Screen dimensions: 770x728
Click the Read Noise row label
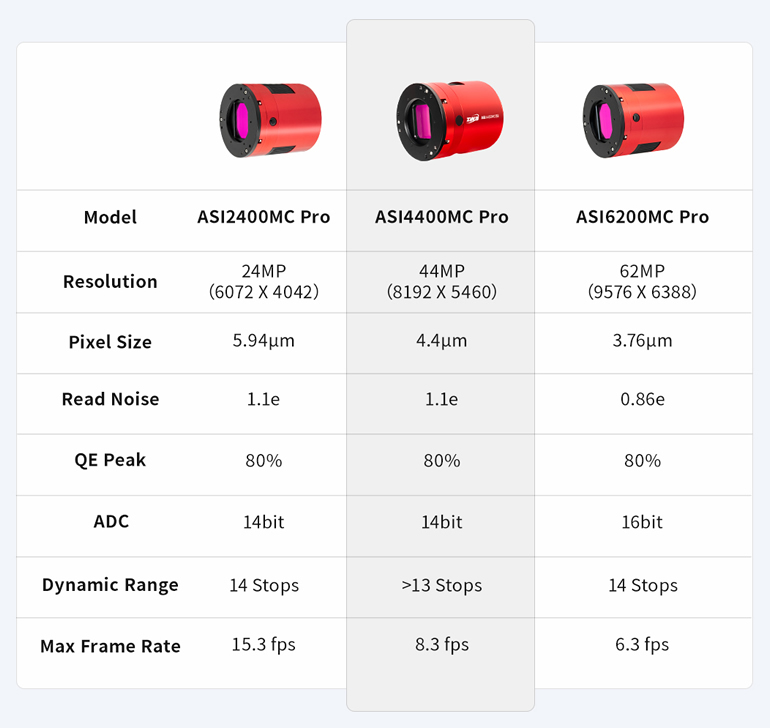110,399
